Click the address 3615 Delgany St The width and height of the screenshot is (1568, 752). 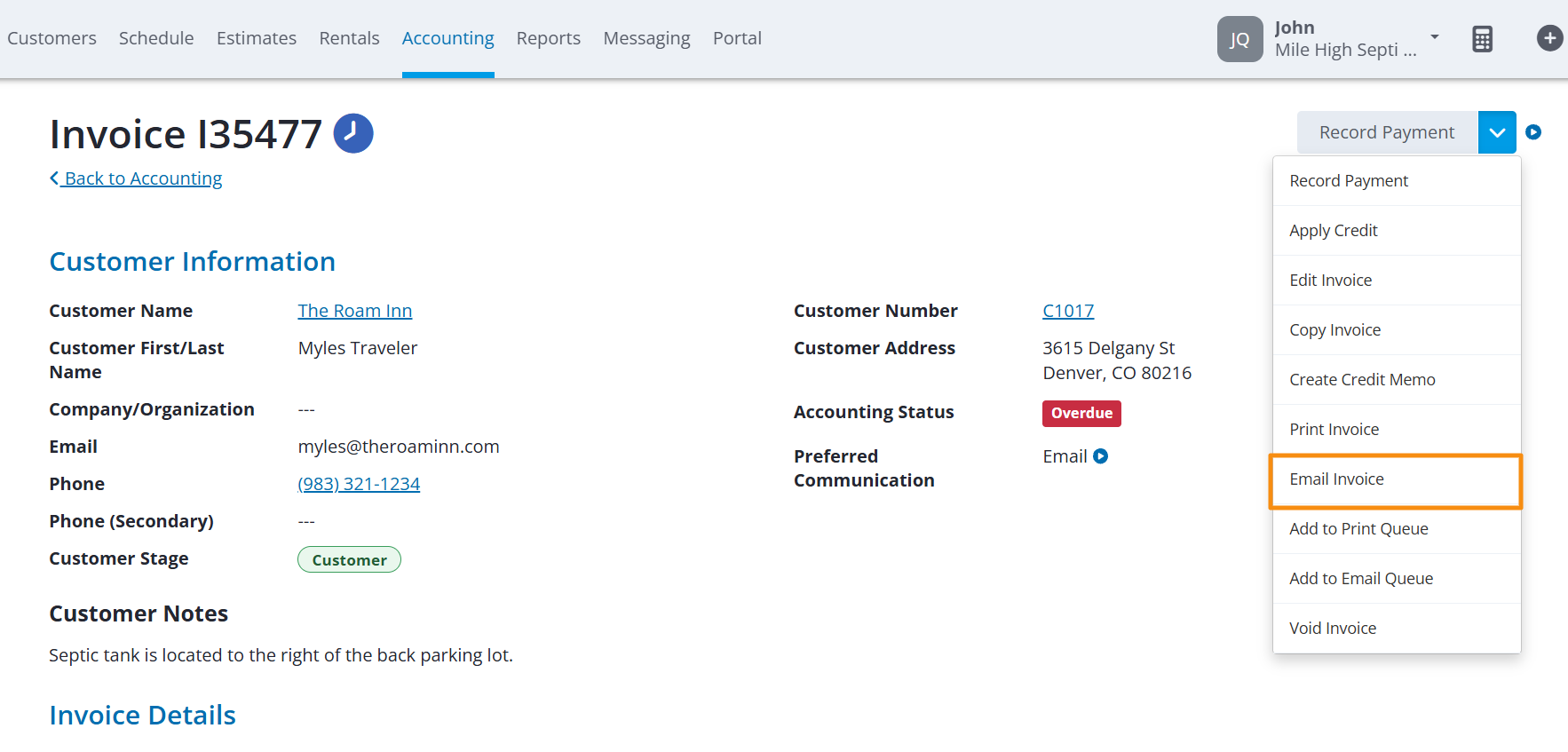tap(1109, 348)
